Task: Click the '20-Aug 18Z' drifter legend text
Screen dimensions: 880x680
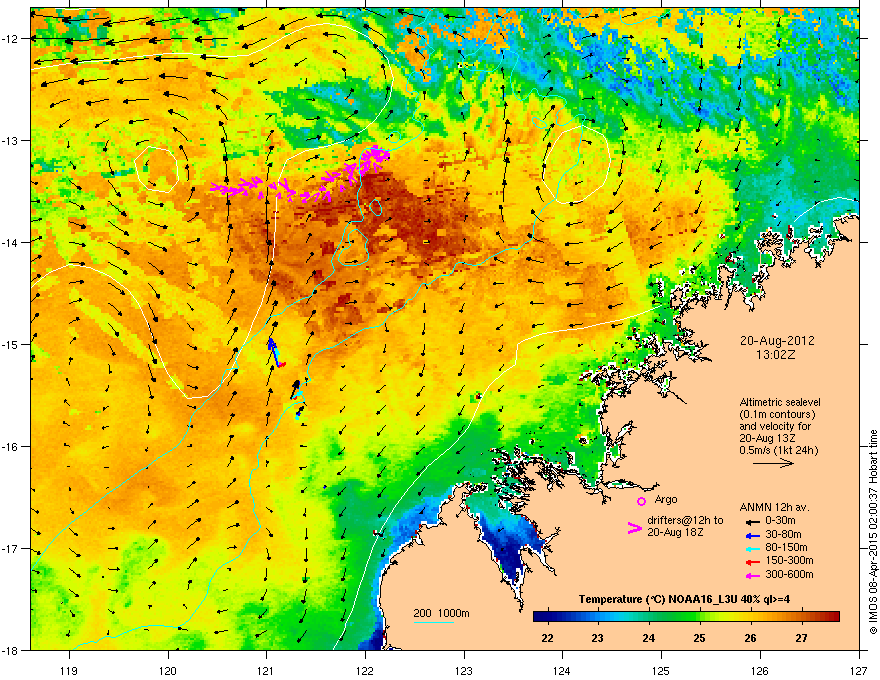Action: point(675,532)
